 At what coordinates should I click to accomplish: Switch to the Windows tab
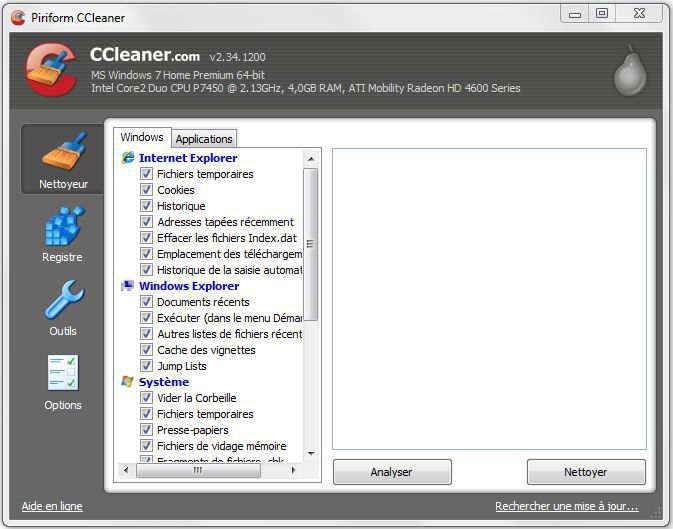(142, 137)
